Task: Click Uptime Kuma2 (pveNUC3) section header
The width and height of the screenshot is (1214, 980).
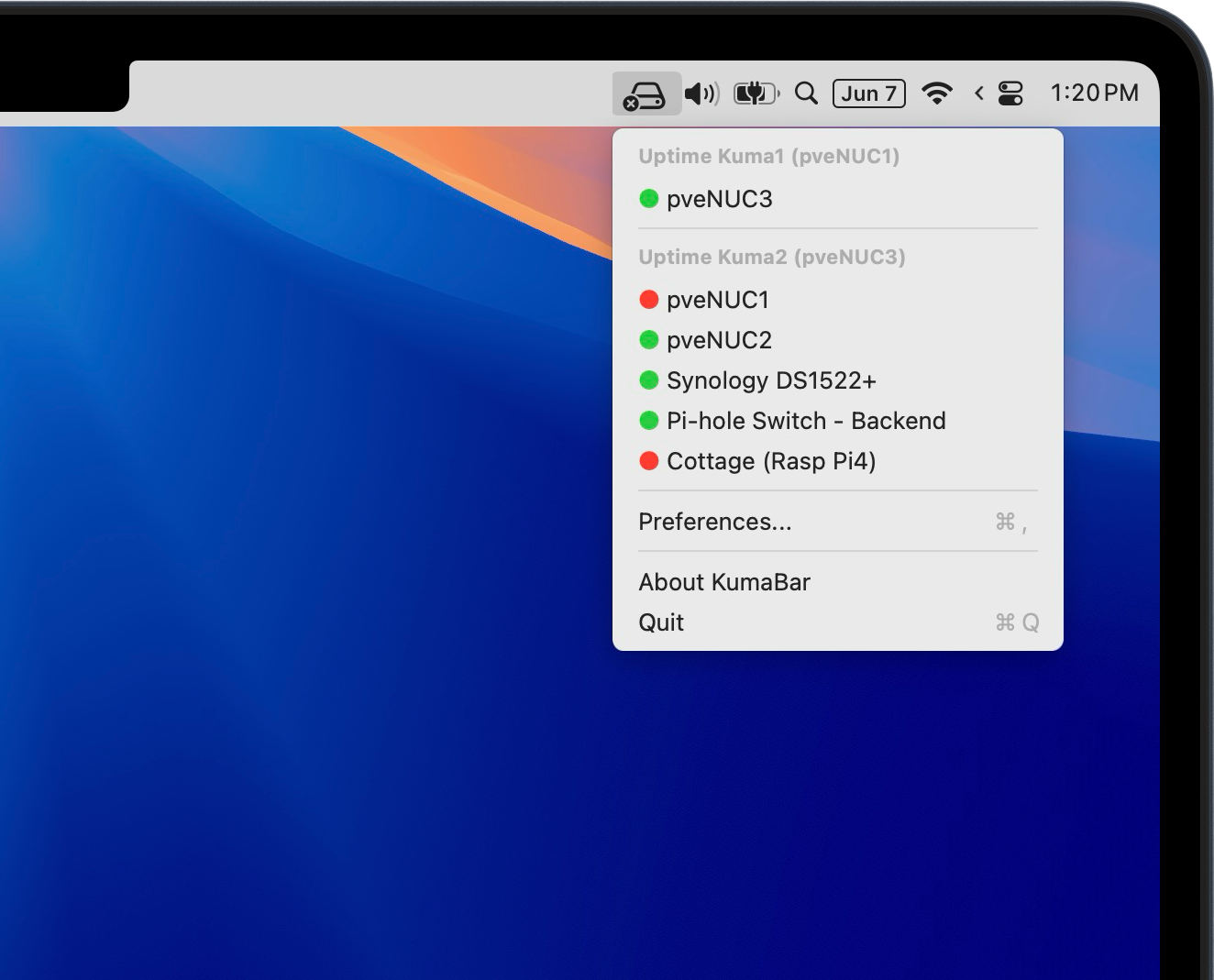Action: 772,257
